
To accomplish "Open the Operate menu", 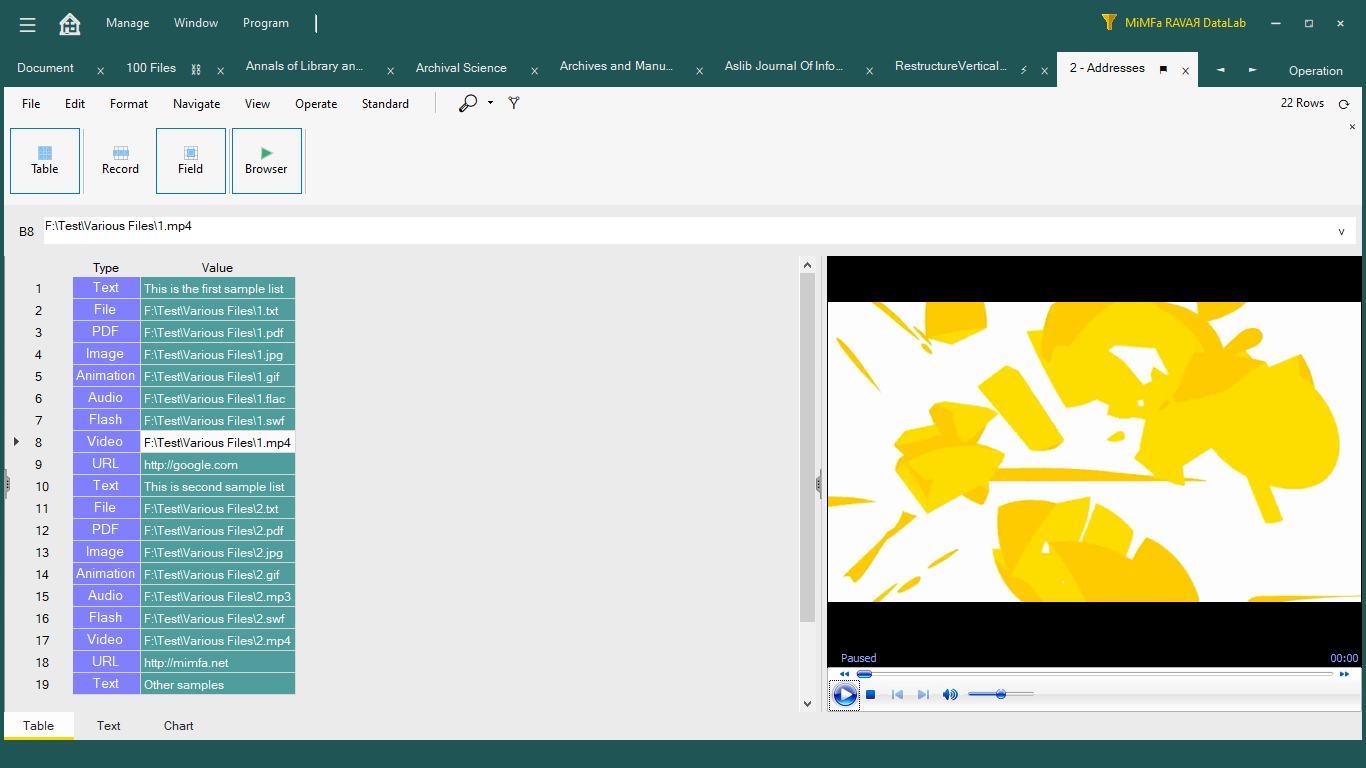I will (x=316, y=104).
